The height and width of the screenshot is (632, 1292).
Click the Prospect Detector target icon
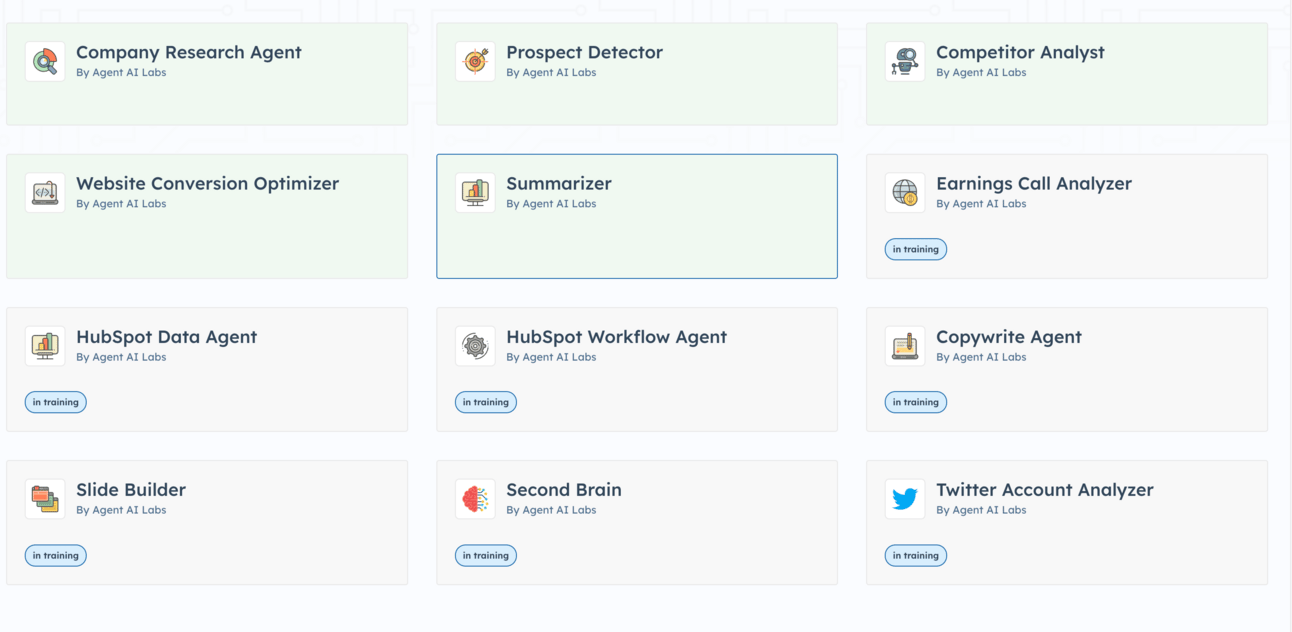[x=475, y=62]
